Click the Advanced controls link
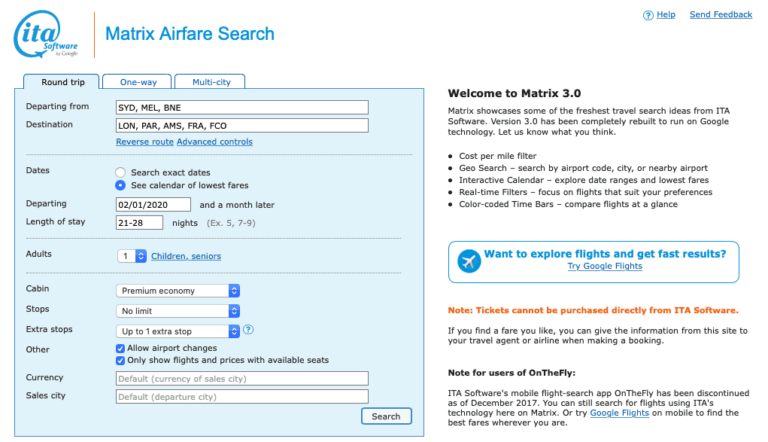 tap(215, 142)
